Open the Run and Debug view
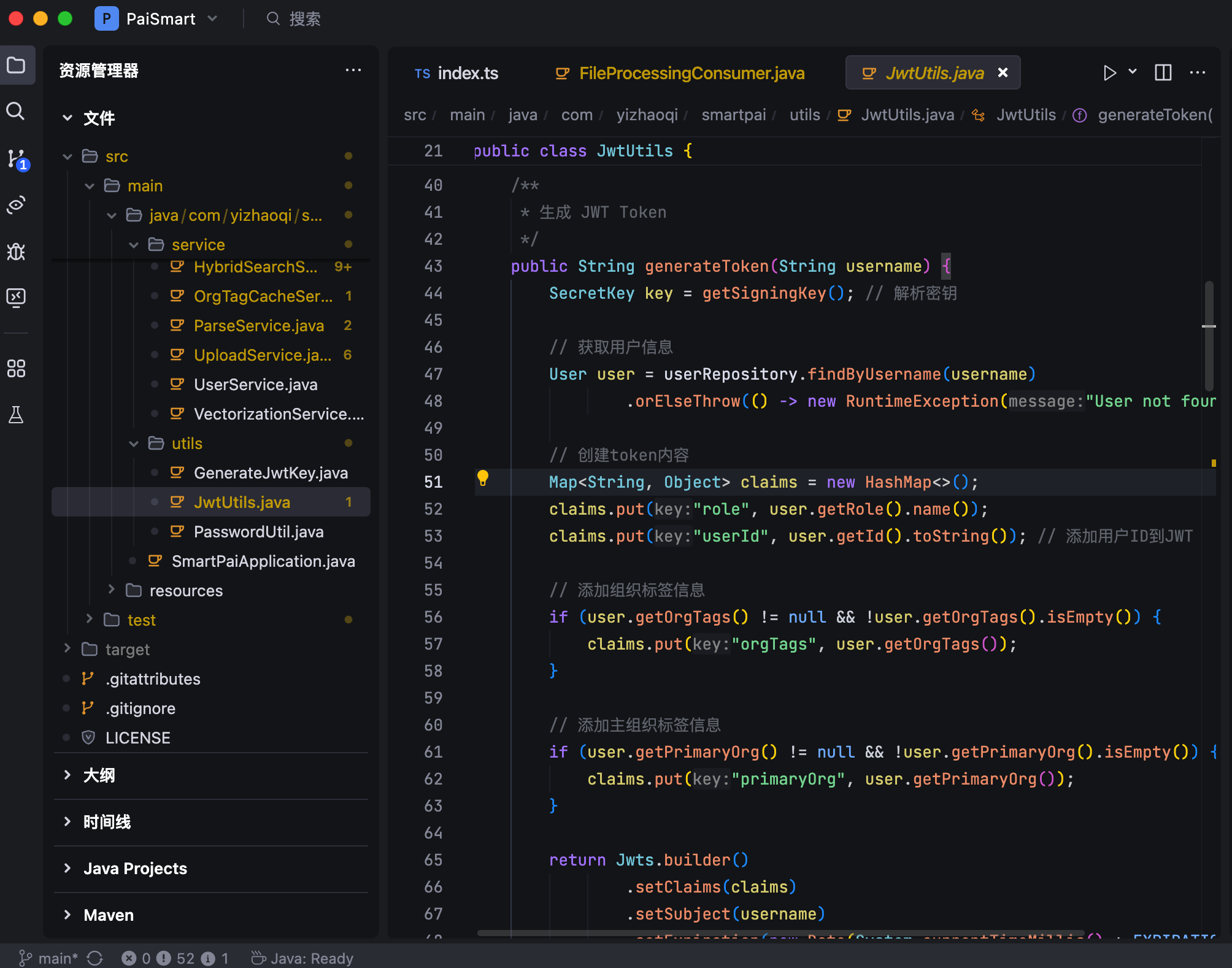This screenshot has width=1232, height=968. point(17,252)
